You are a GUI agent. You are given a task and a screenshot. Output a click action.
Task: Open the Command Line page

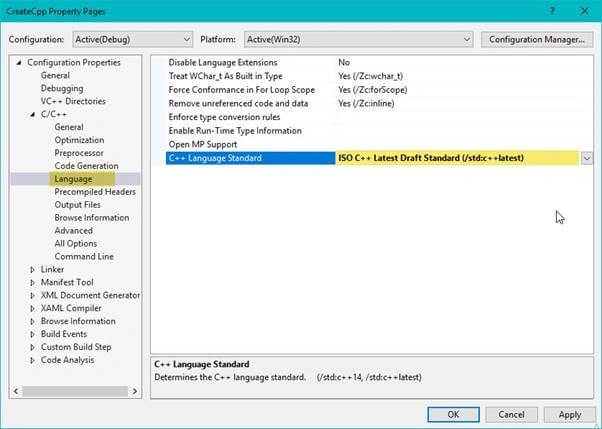pyautogui.click(x=84, y=256)
